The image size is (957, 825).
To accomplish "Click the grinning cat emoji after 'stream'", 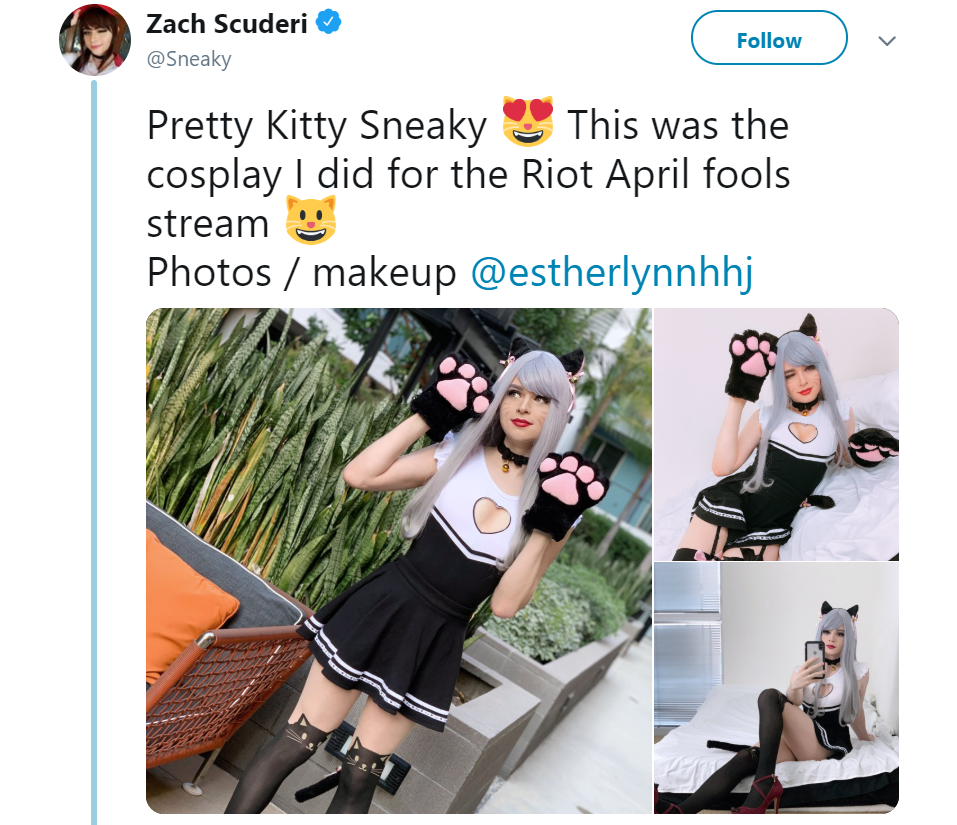I will click(x=311, y=222).
